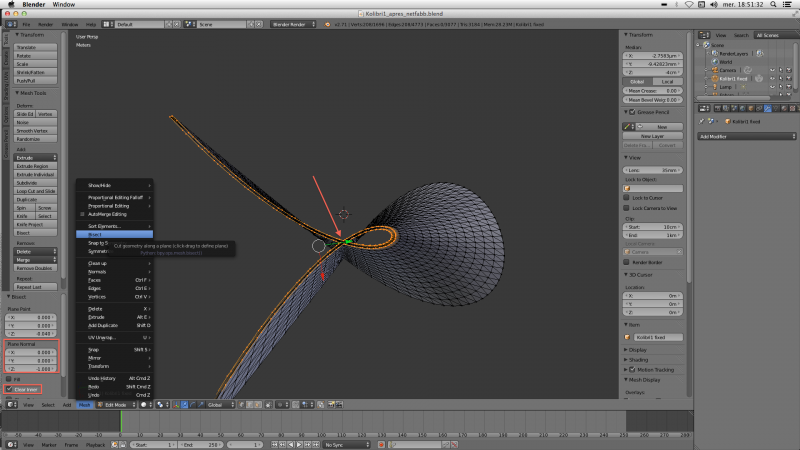The width and height of the screenshot is (800, 450).
Task: Click UV Unwrap menu entry
Action: pyautogui.click(x=114, y=337)
